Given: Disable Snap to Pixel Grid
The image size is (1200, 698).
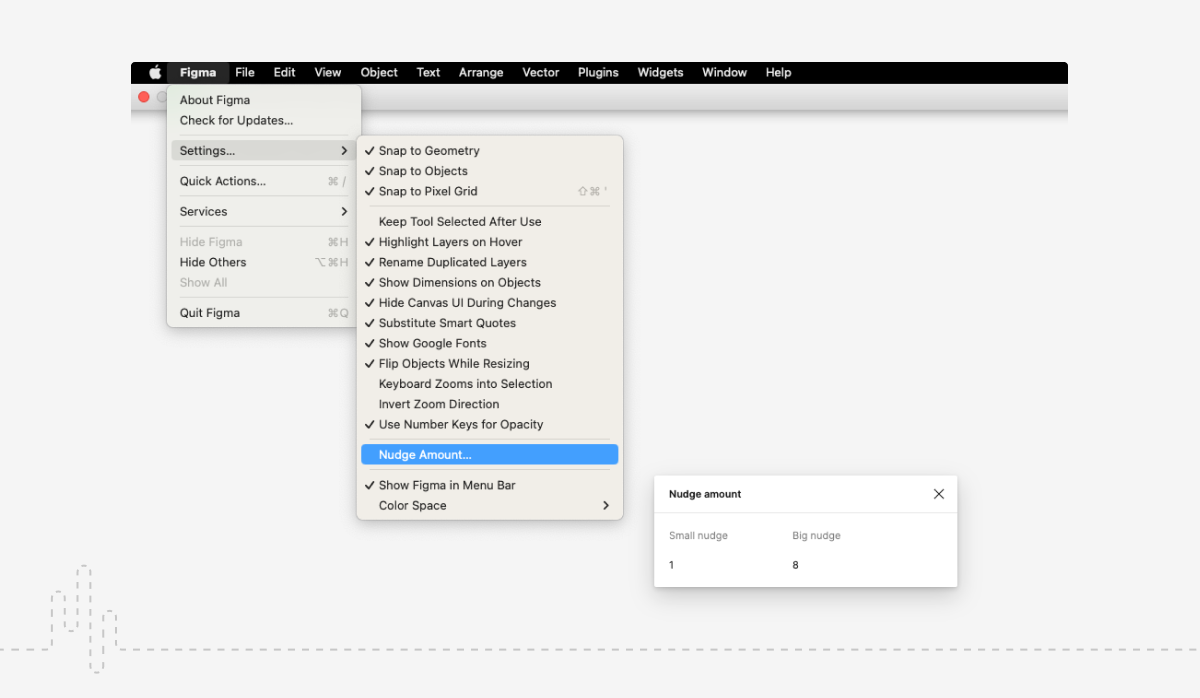Looking at the screenshot, I should pos(428,191).
